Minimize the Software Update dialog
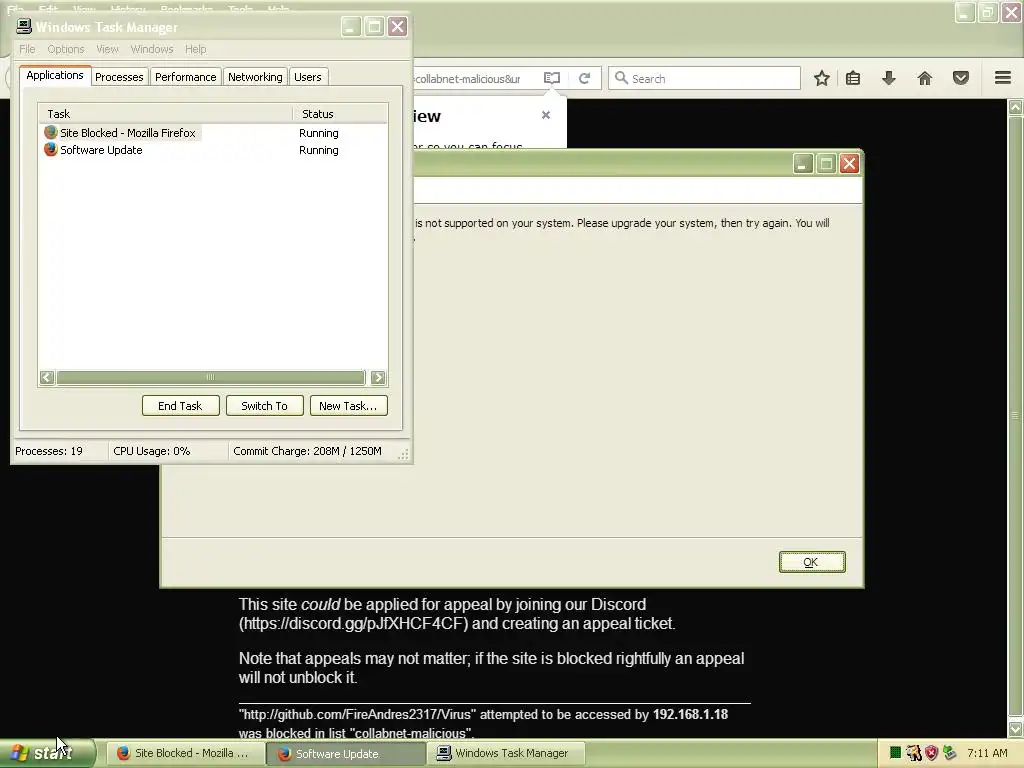The height and width of the screenshot is (768, 1024). (803, 163)
